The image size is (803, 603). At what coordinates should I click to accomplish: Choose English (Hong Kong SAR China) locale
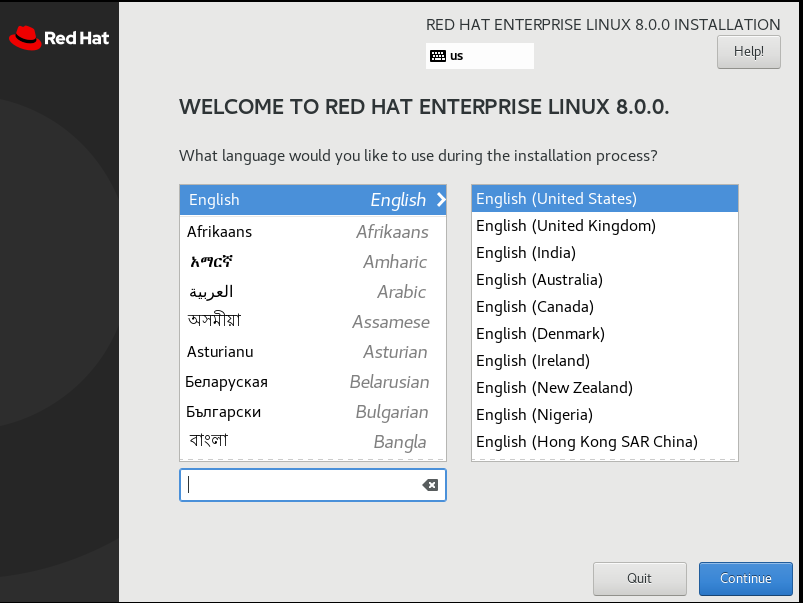pos(605,442)
